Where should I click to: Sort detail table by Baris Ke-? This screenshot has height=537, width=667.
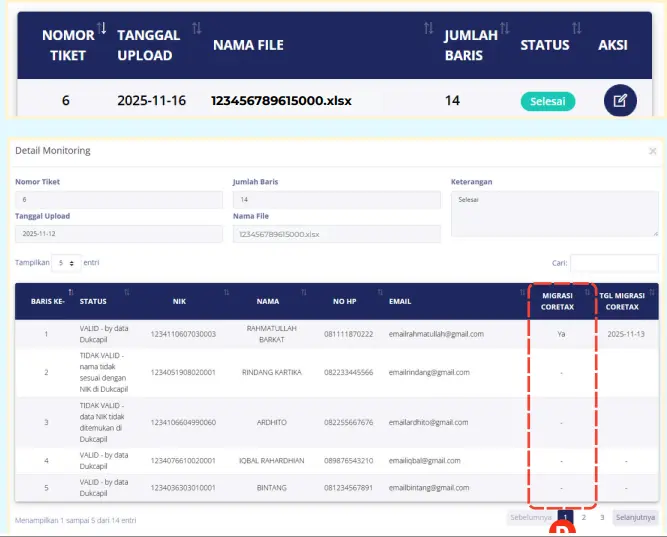71,292
